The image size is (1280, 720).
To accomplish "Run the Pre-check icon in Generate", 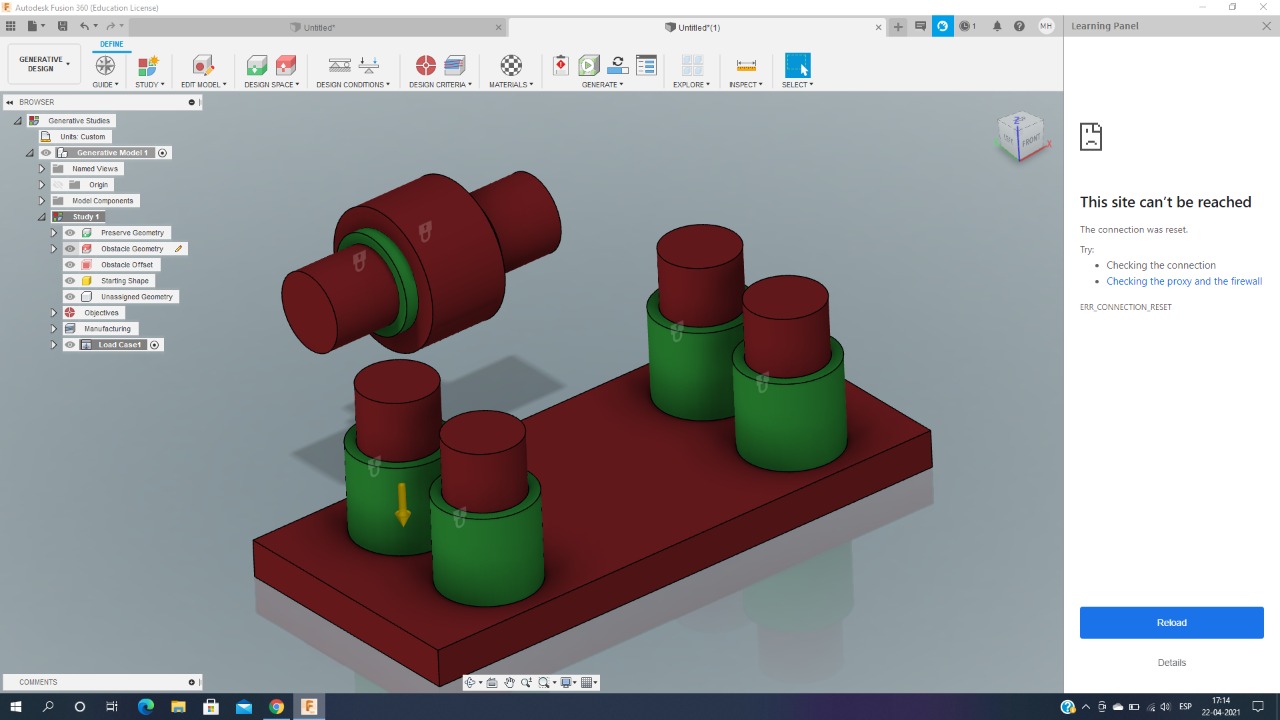I will [x=561, y=66].
